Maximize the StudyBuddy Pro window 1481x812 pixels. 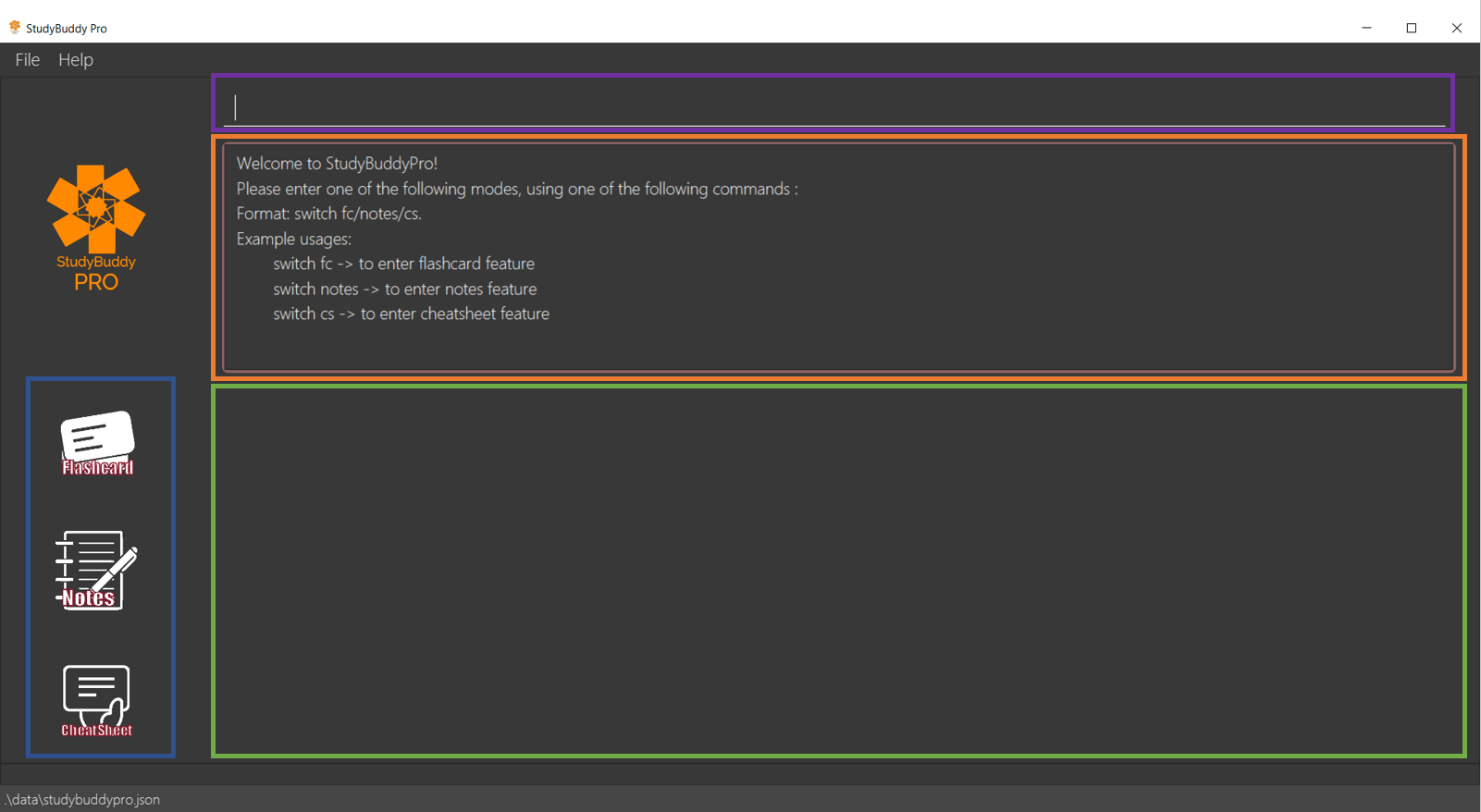click(x=1412, y=28)
